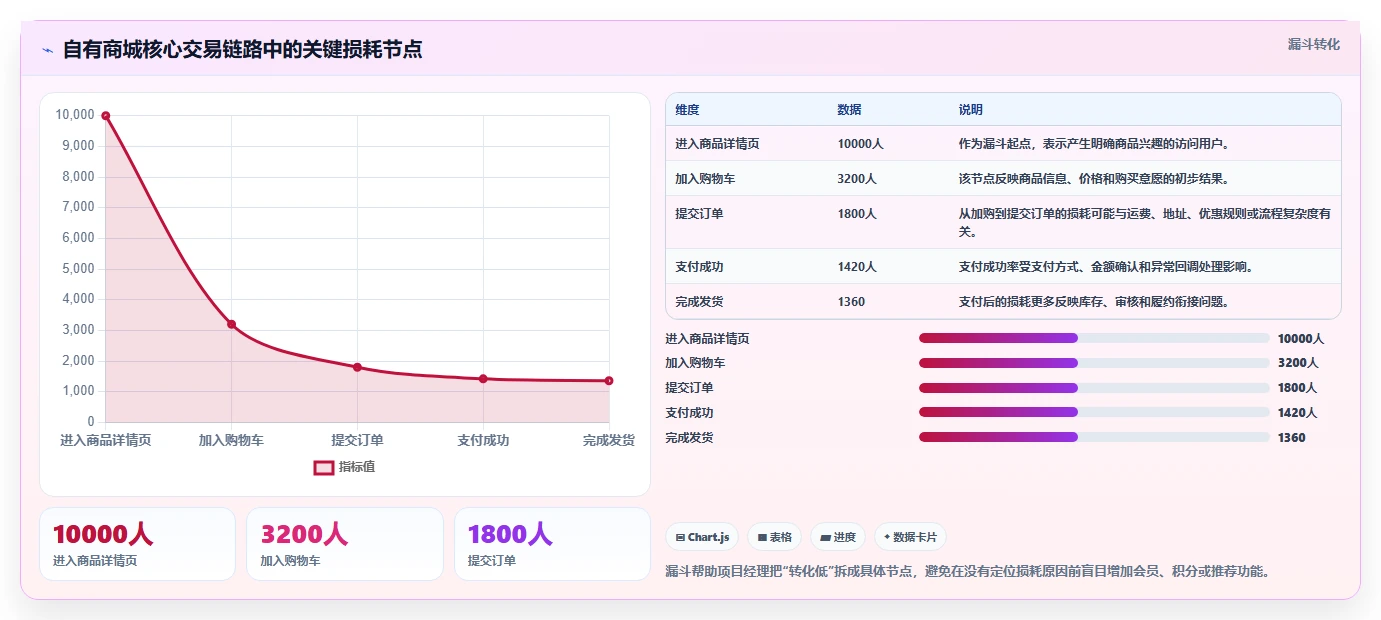1381x620 pixels.
Task: Click the 1420人 value in the table
Action: tap(857, 267)
